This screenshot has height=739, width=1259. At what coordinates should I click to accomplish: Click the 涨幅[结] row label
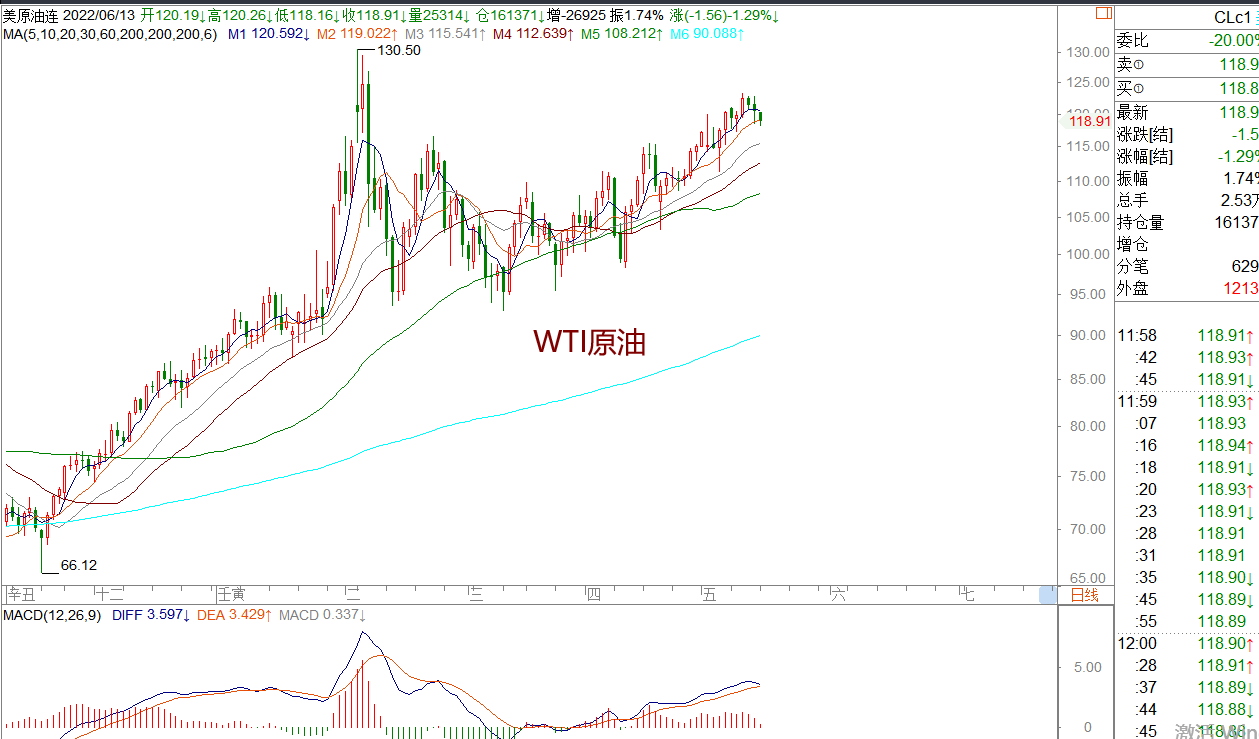1146,157
